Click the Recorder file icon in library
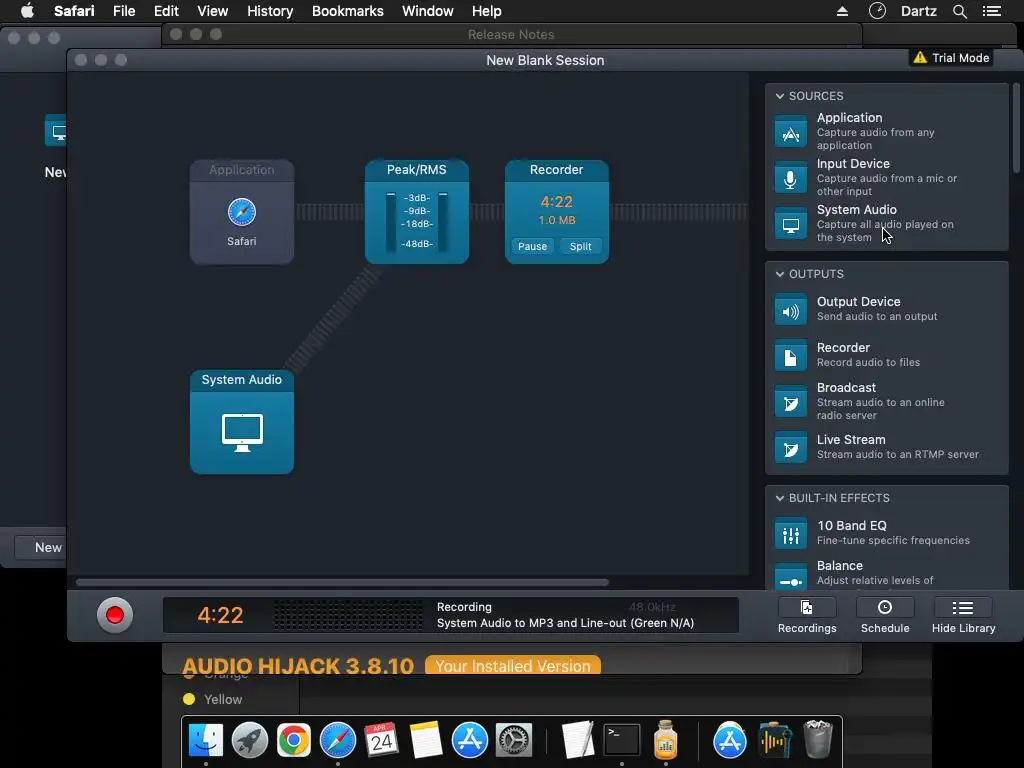The width and height of the screenshot is (1024, 768). pos(790,357)
